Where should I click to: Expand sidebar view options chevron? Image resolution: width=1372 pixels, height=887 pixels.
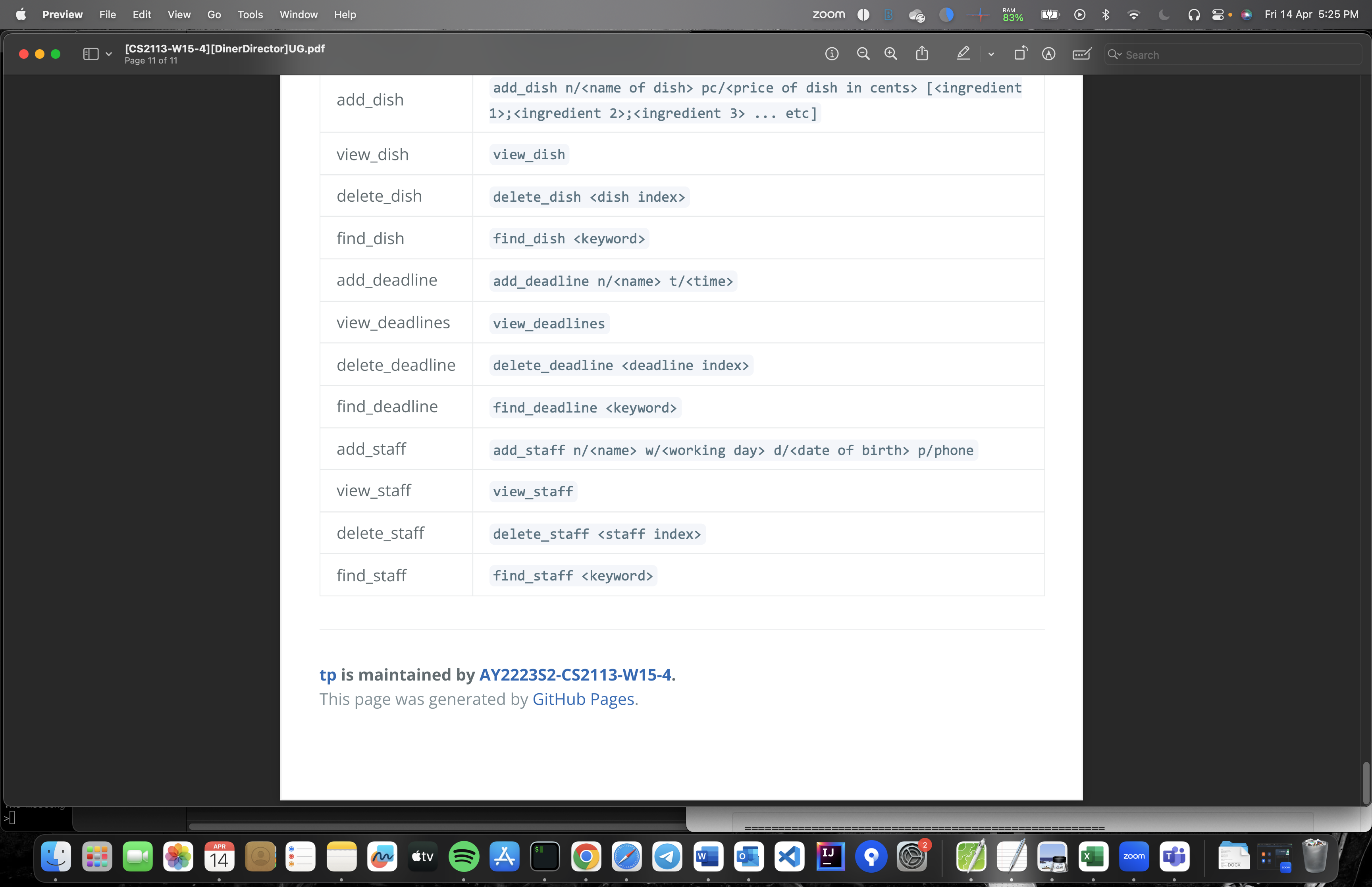pos(108,54)
